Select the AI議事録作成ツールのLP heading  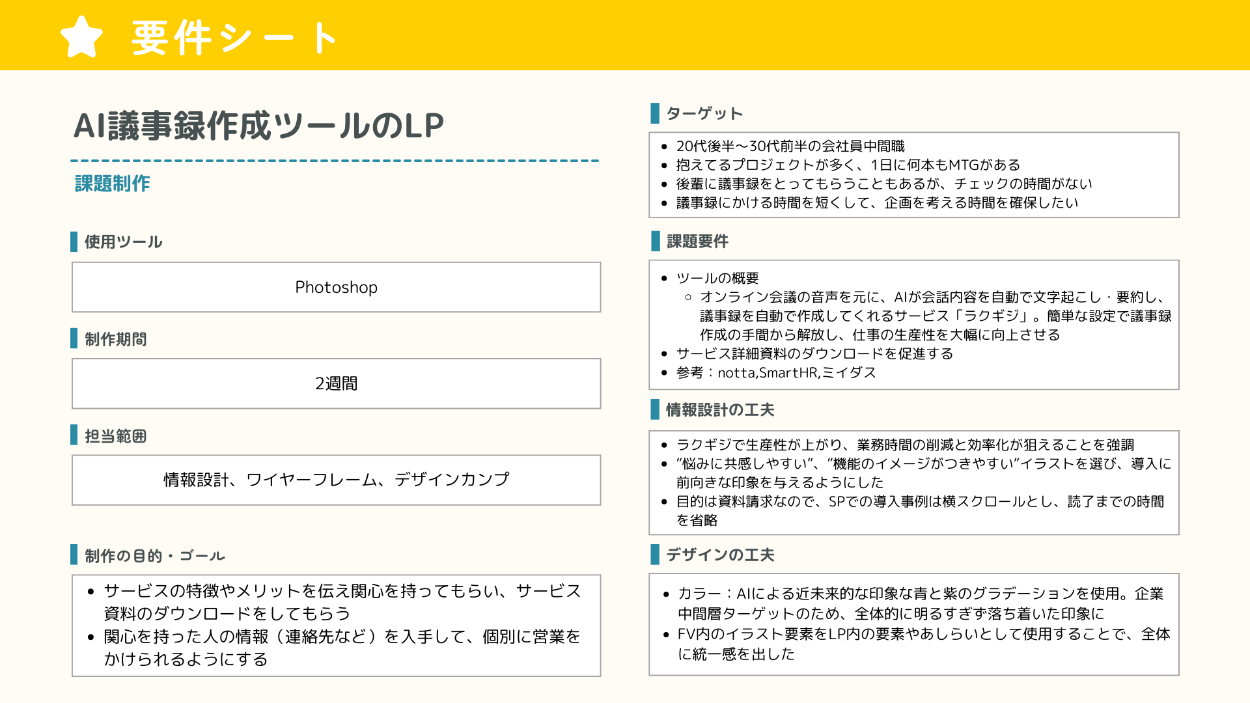pyautogui.click(x=259, y=126)
